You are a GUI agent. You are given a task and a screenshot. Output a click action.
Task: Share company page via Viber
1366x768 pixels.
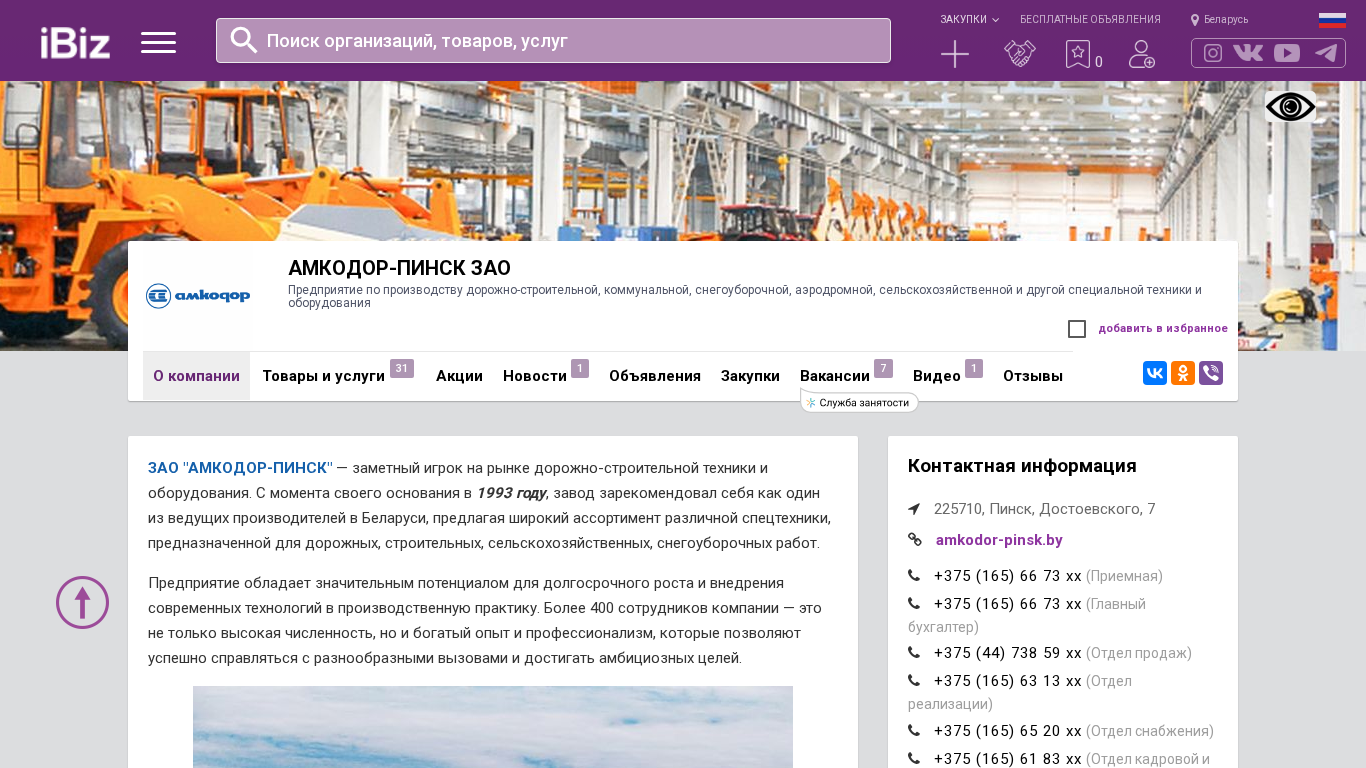(1211, 373)
